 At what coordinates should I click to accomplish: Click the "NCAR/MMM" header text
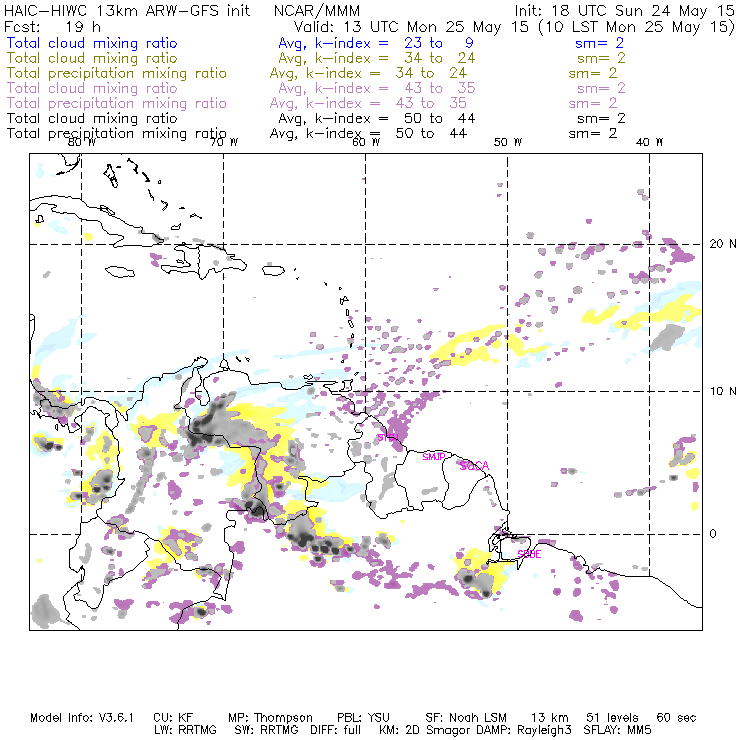pyautogui.click(x=317, y=10)
